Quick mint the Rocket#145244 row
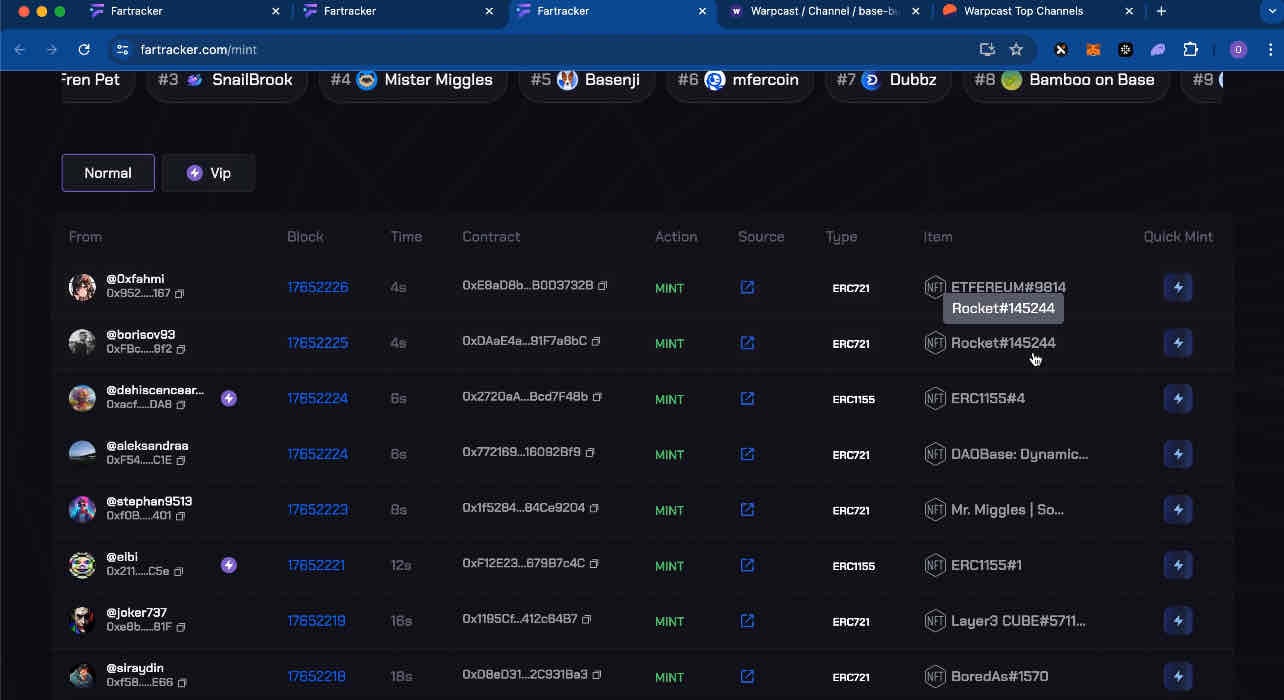1284x700 pixels. coord(1178,343)
